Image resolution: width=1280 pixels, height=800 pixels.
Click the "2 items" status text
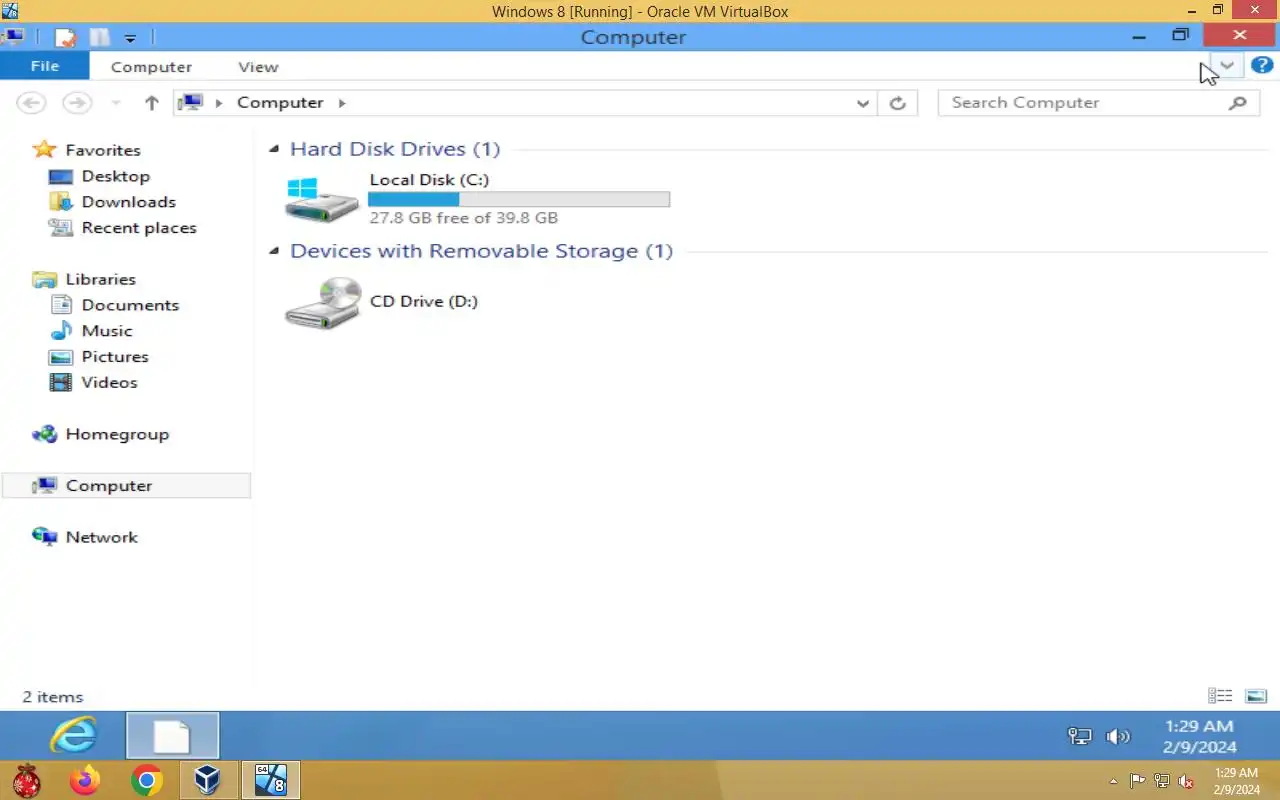tap(53, 697)
